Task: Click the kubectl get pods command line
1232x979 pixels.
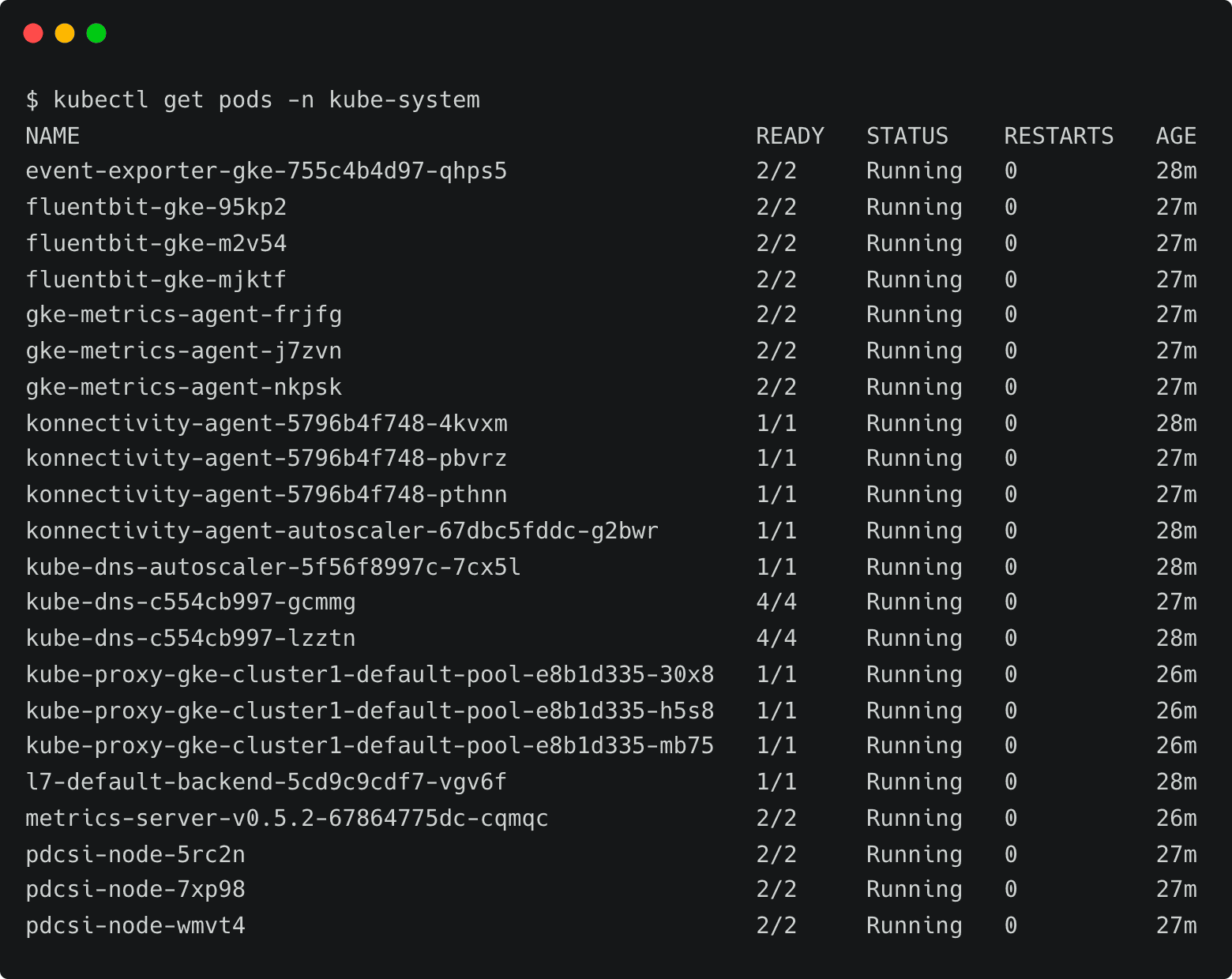Action: coord(253,100)
